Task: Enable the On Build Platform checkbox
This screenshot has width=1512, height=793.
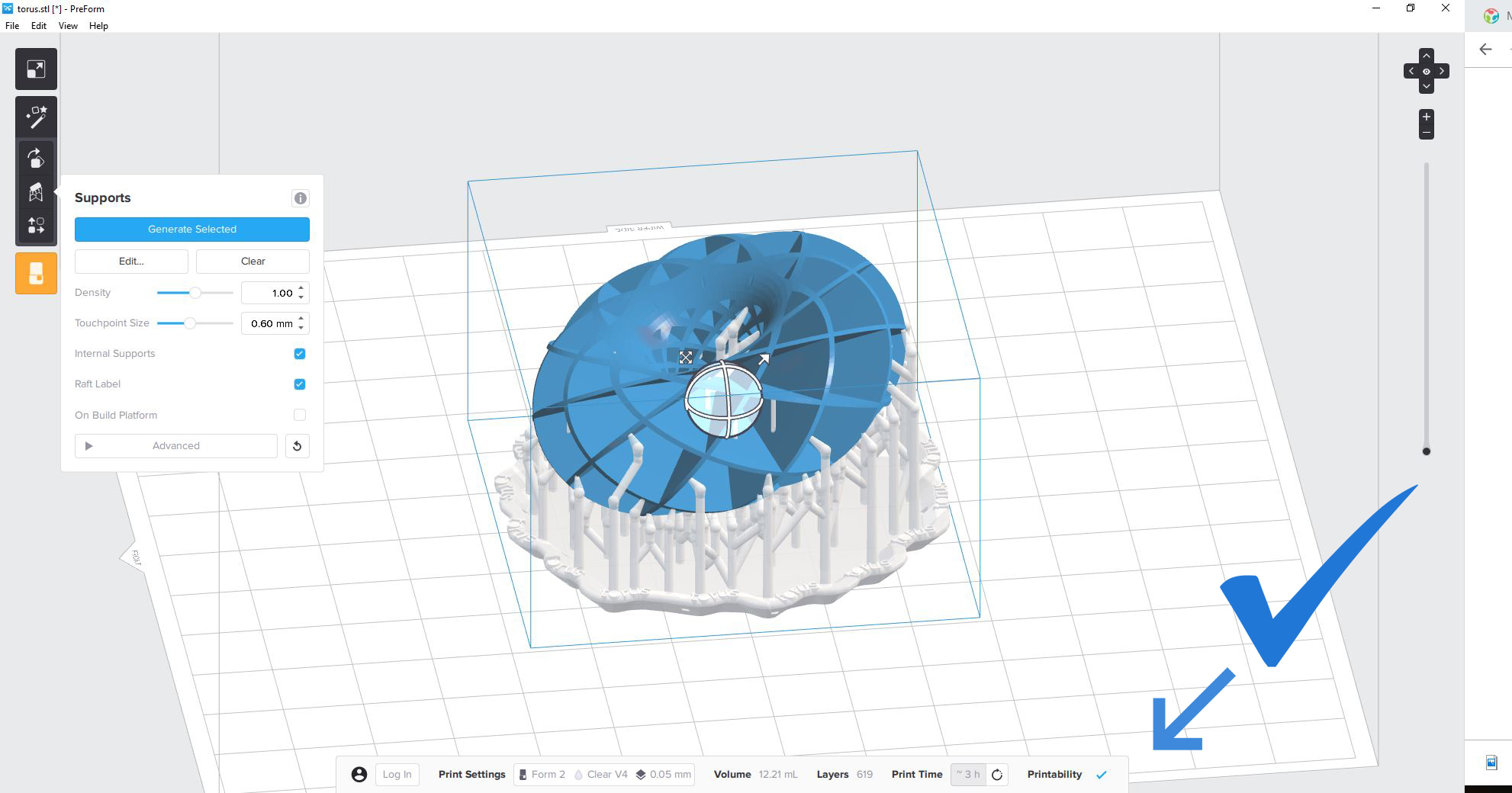Action: (300, 415)
